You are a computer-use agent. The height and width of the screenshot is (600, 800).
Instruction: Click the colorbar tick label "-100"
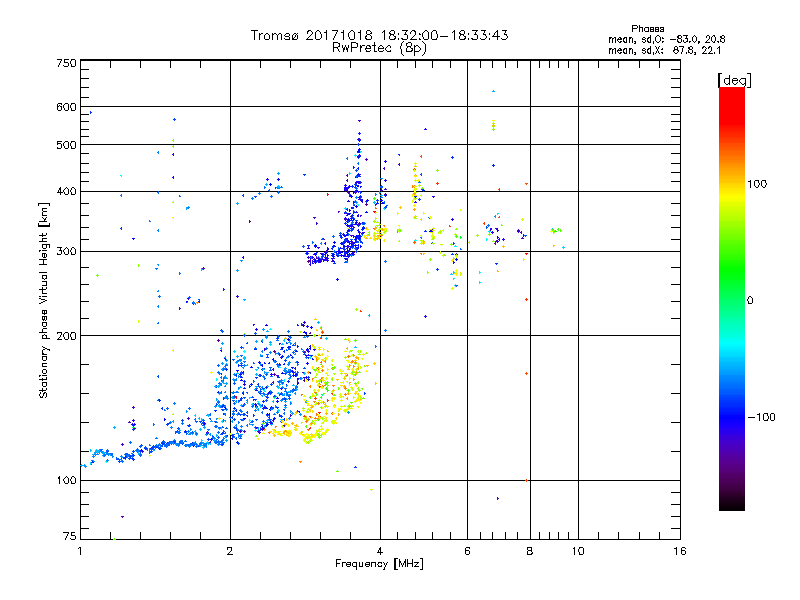(x=761, y=417)
